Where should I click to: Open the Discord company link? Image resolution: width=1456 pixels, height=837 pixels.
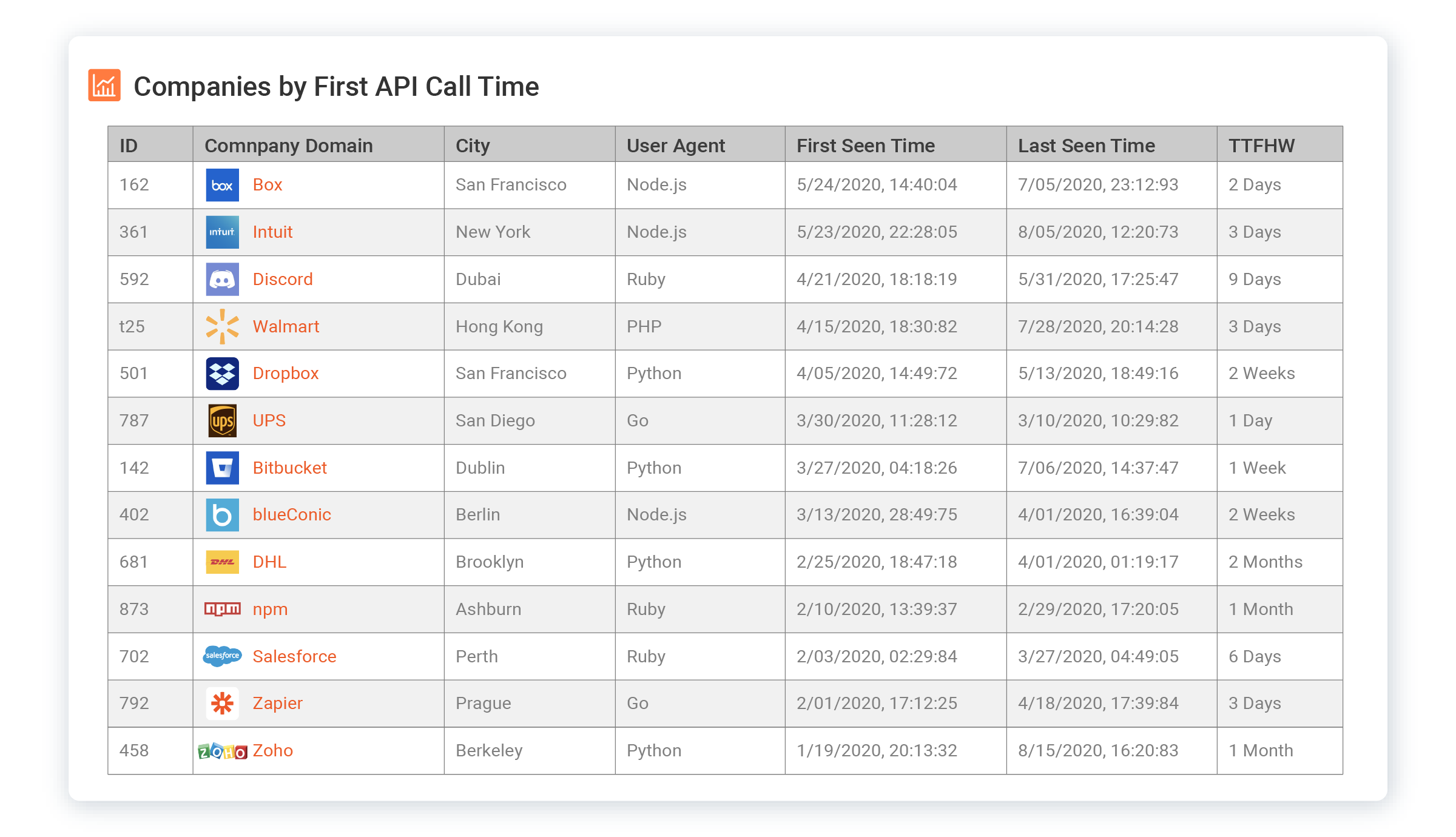283,279
